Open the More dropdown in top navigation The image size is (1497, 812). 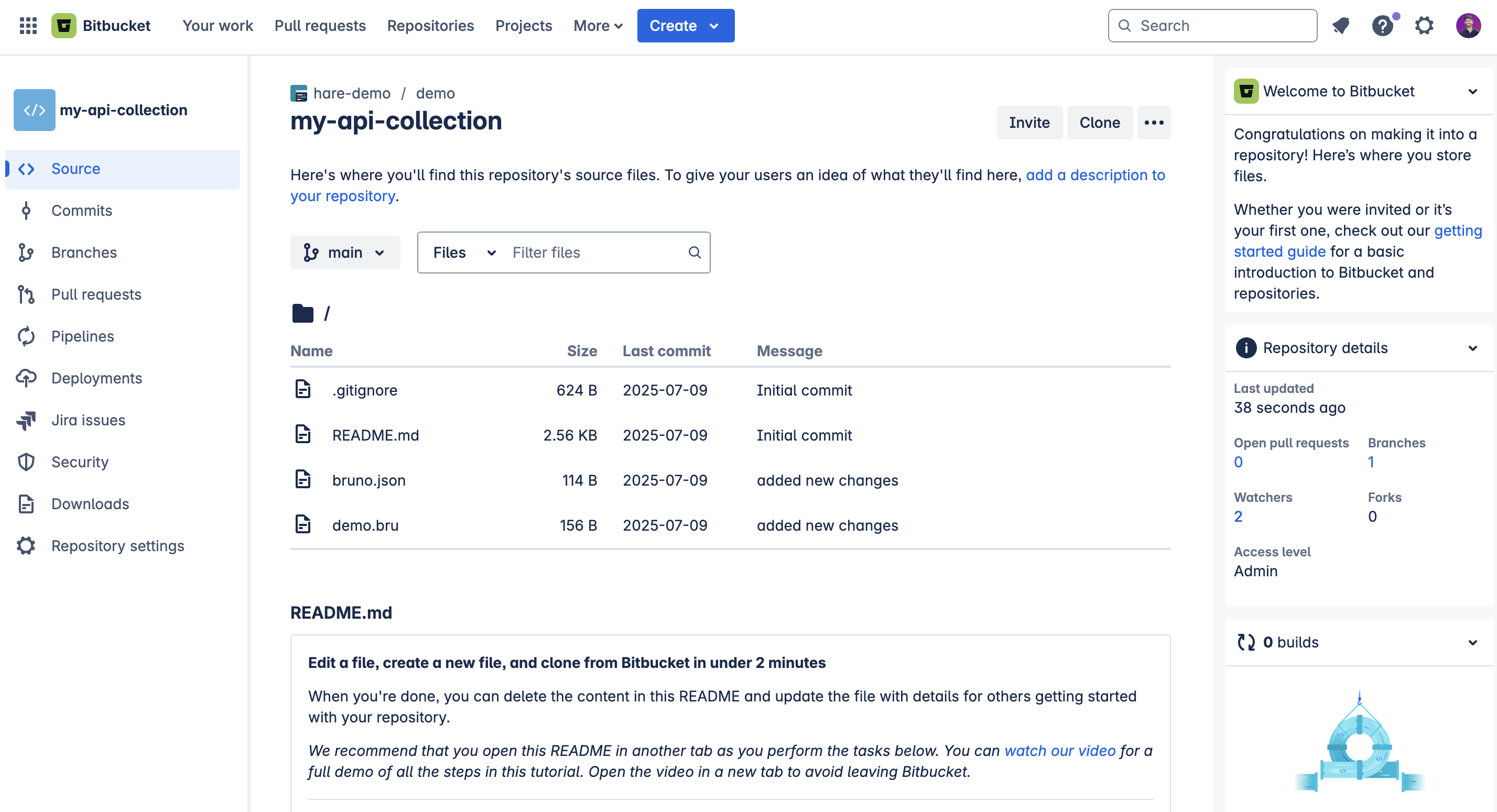coord(598,26)
